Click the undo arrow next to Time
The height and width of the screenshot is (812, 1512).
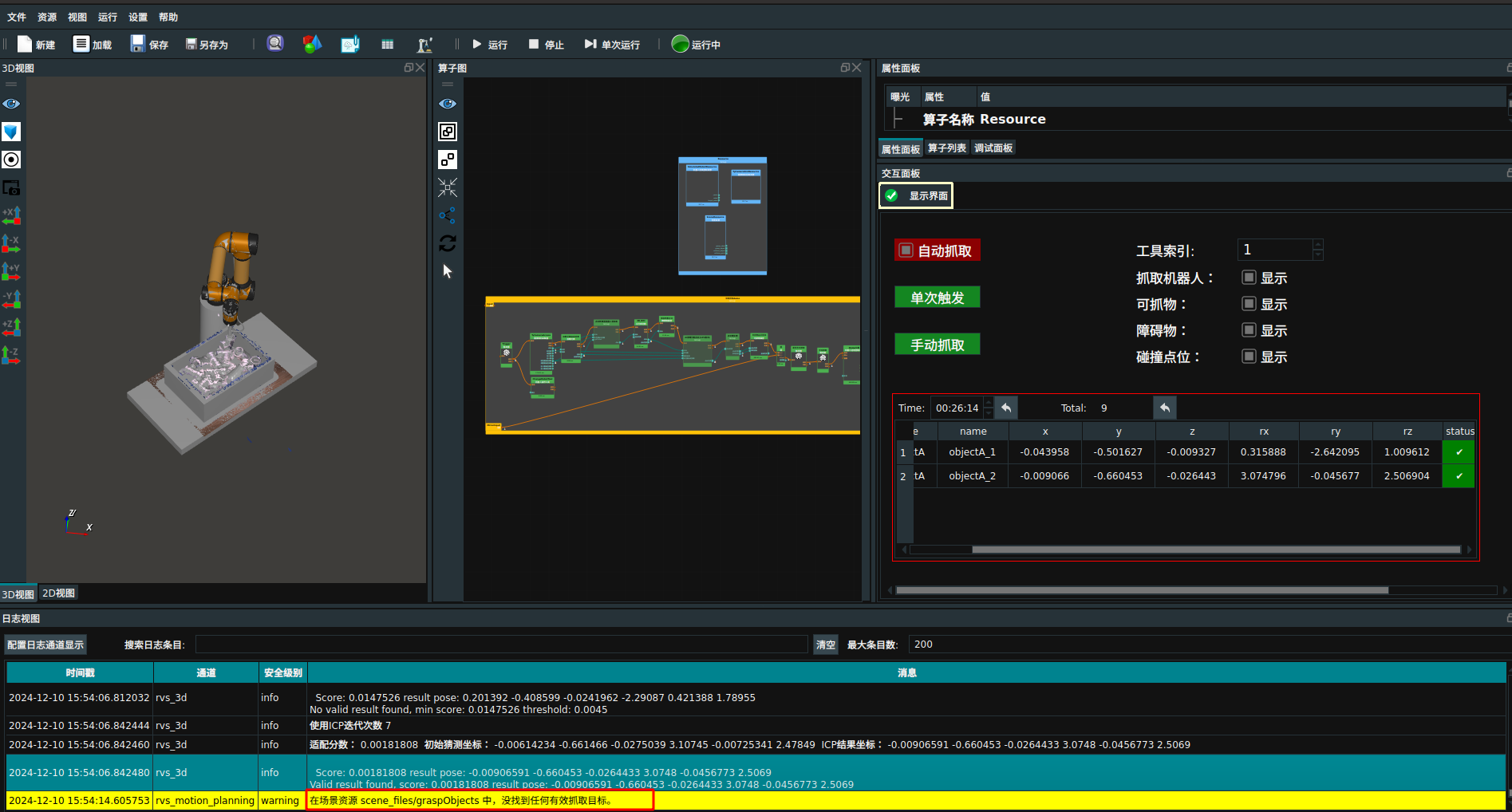coord(1006,408)
